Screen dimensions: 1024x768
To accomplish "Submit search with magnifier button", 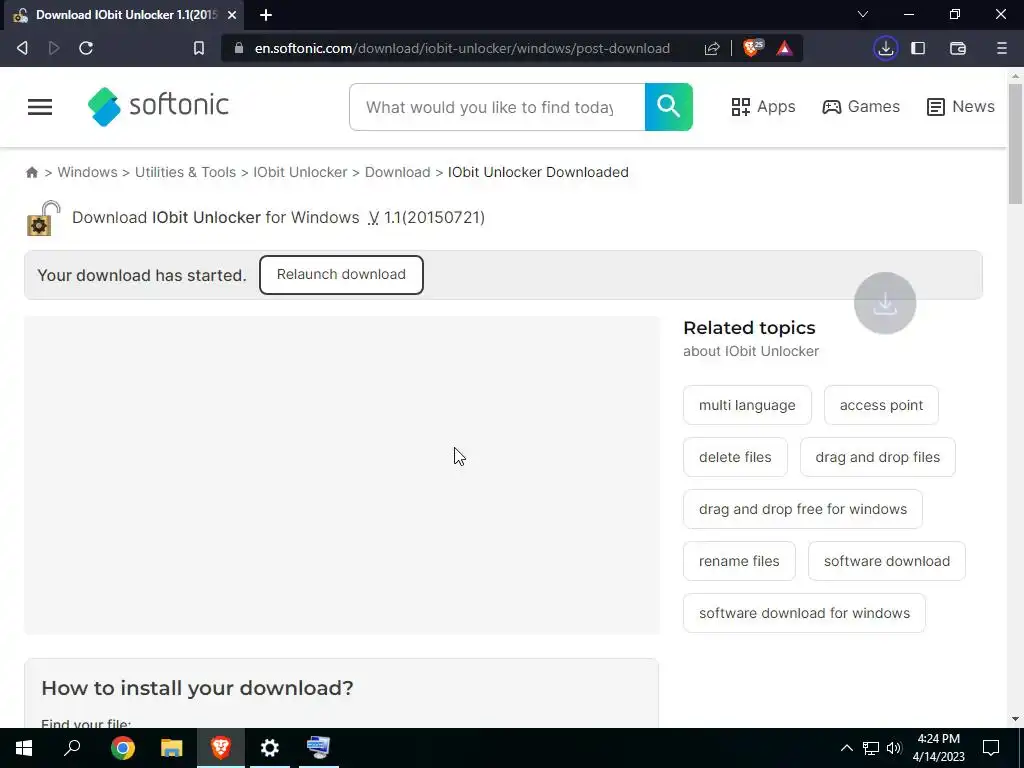I will tap(669, 107).
